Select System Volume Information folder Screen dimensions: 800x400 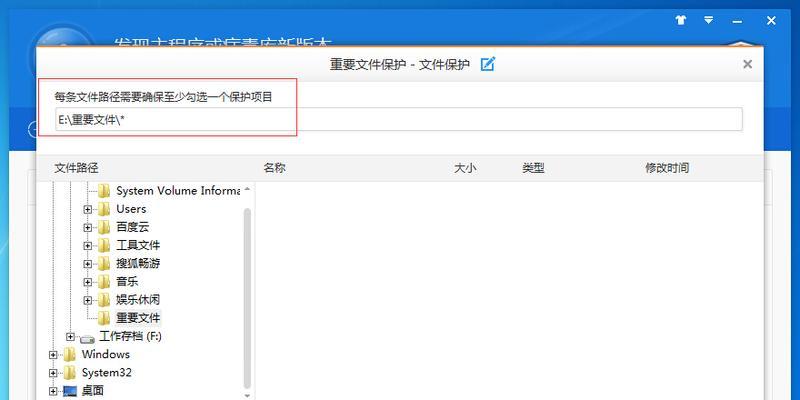pos(178,191)
